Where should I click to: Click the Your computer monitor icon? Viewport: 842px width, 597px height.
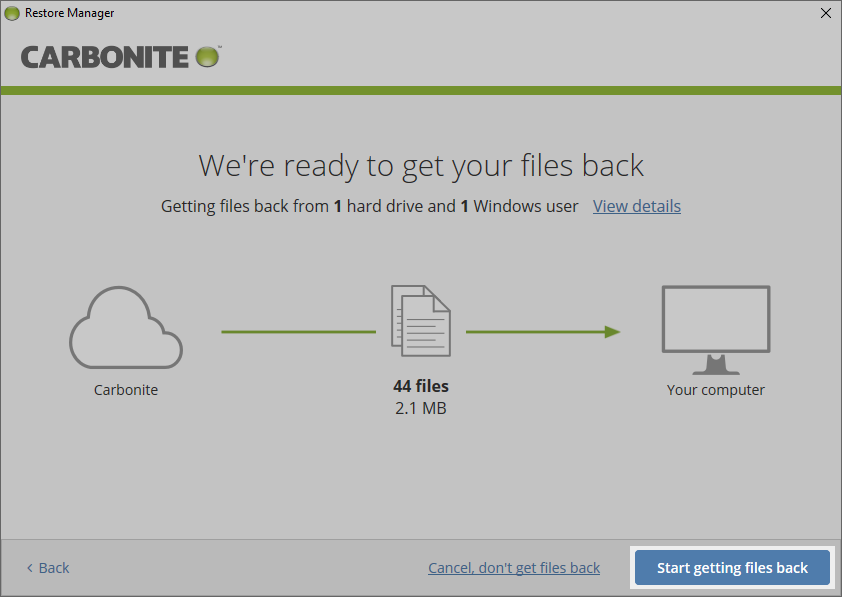tap(715, 320)
